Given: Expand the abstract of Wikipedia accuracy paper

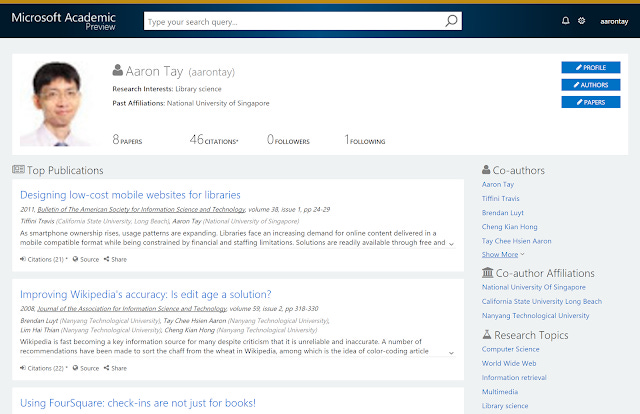Looking at the screenshot, I should (451, 353).
